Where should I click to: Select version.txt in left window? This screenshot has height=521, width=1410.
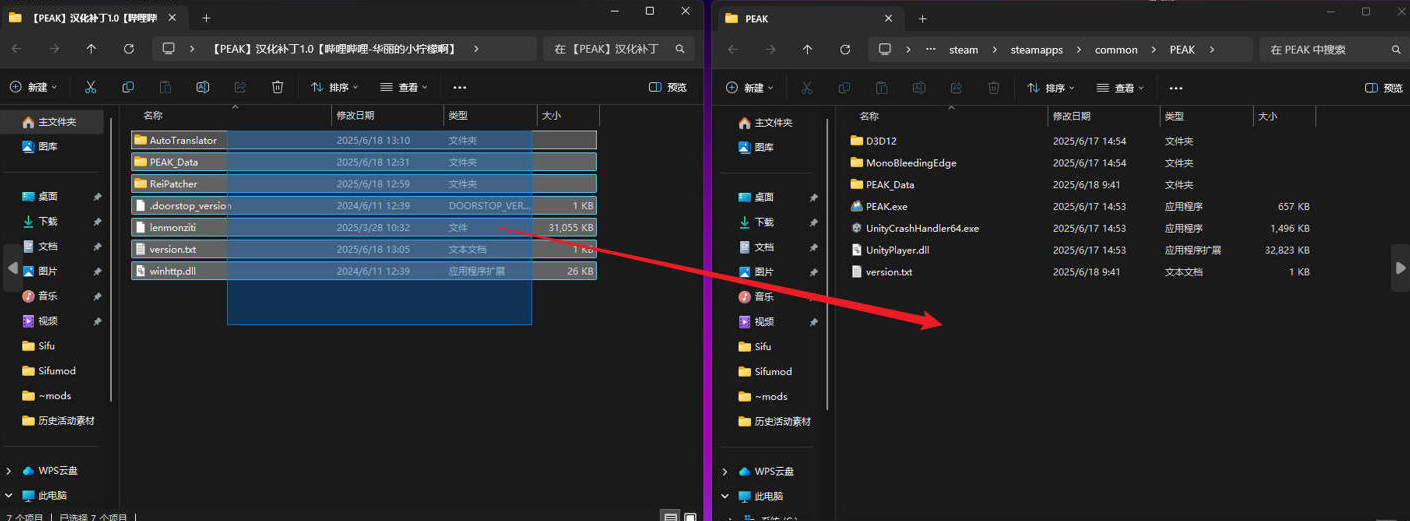(x=364, y=249)
